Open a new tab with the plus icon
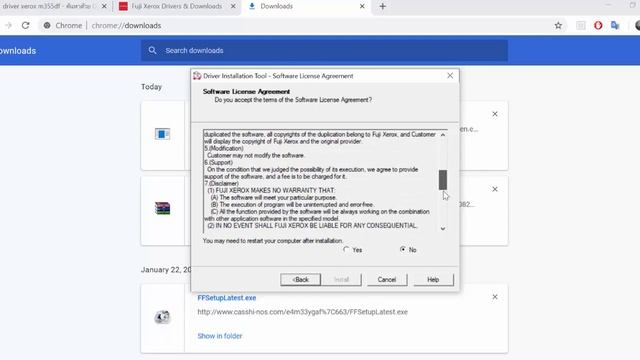640x360 pixels. tap(382, 6)
